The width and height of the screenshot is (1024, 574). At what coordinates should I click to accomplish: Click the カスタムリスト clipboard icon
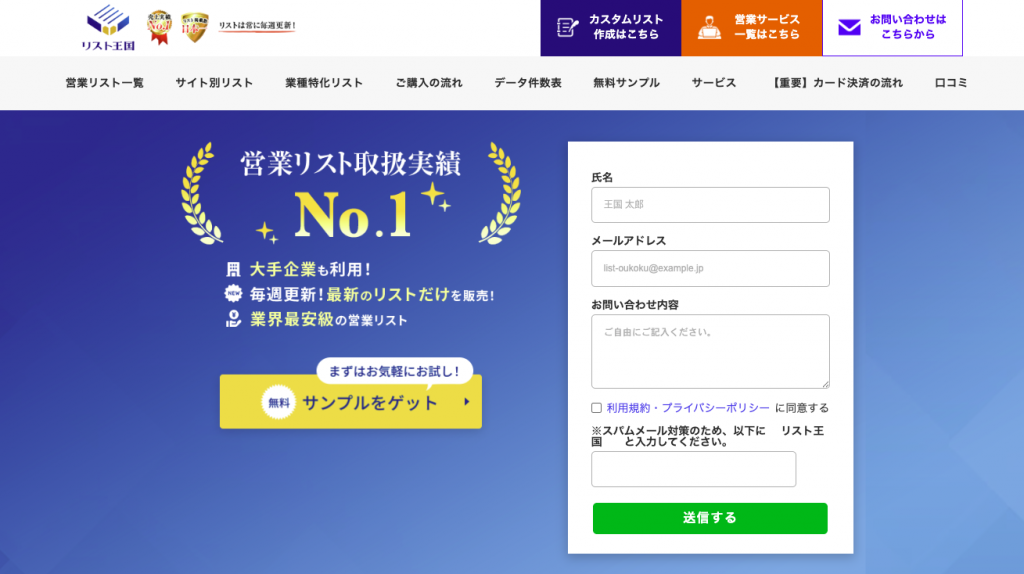[x=567, y=27]
